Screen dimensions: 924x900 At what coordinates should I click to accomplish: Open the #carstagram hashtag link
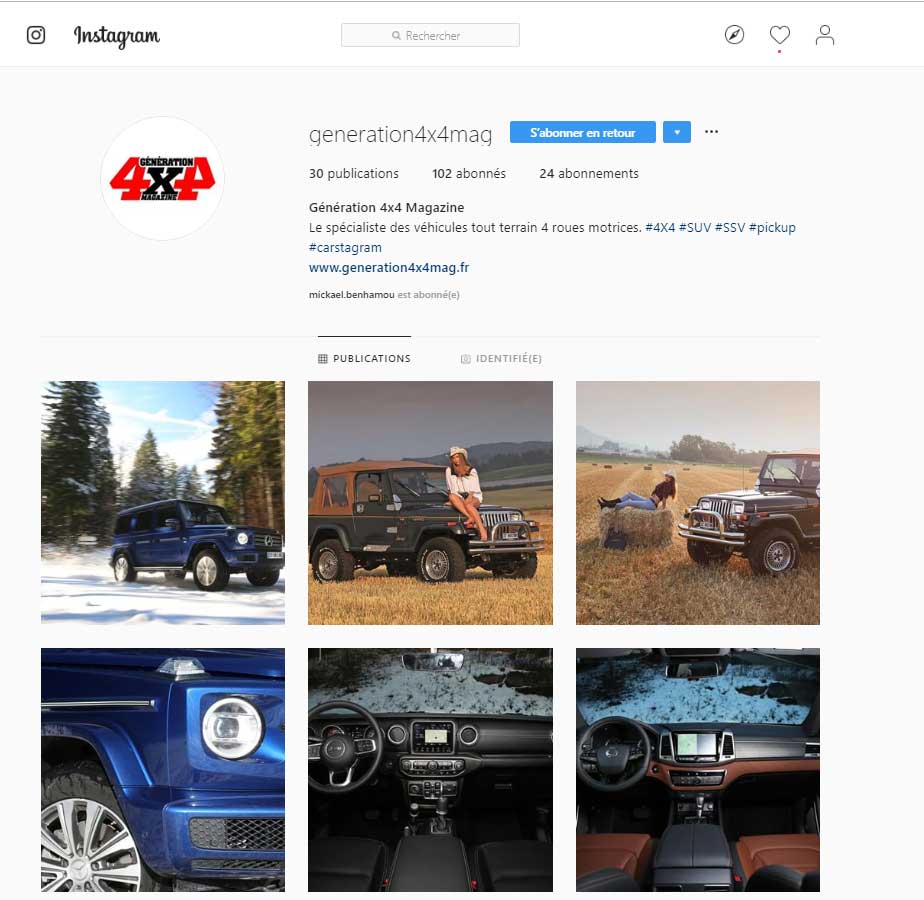click(x=345, y=248)
